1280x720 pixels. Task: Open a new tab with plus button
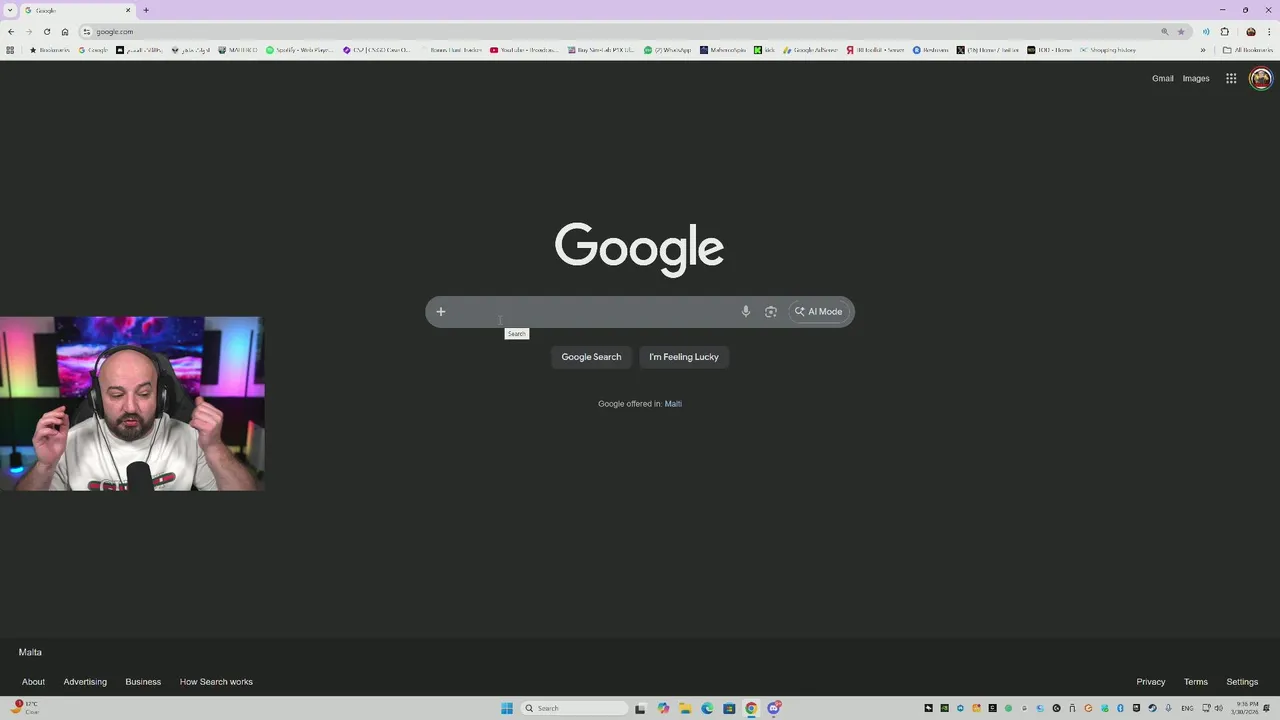point(146,10)
